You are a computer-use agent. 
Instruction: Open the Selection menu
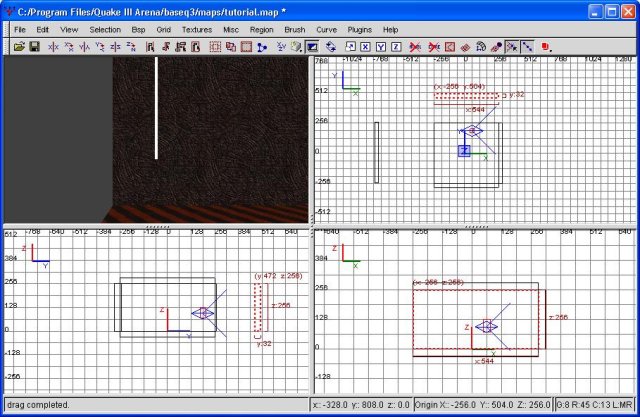point(105,30)
